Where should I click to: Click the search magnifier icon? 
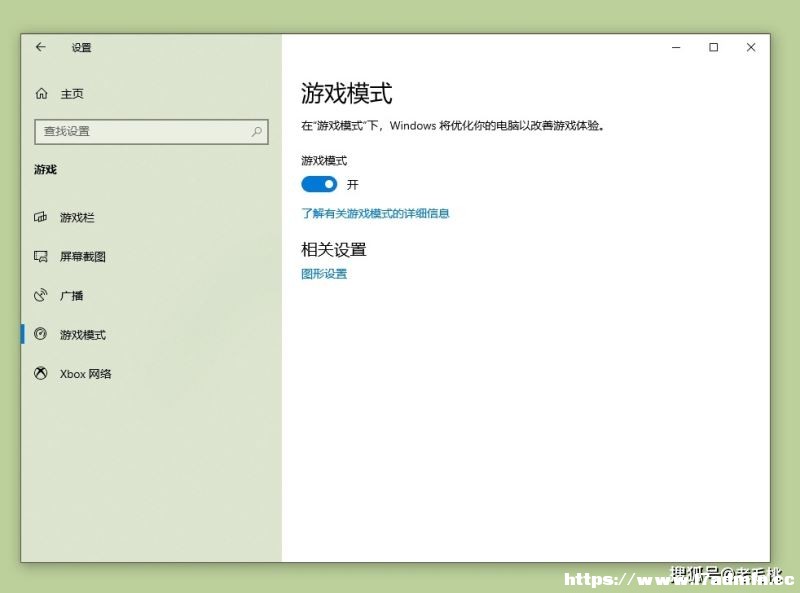pyautogui.click(x=257, y=132)
